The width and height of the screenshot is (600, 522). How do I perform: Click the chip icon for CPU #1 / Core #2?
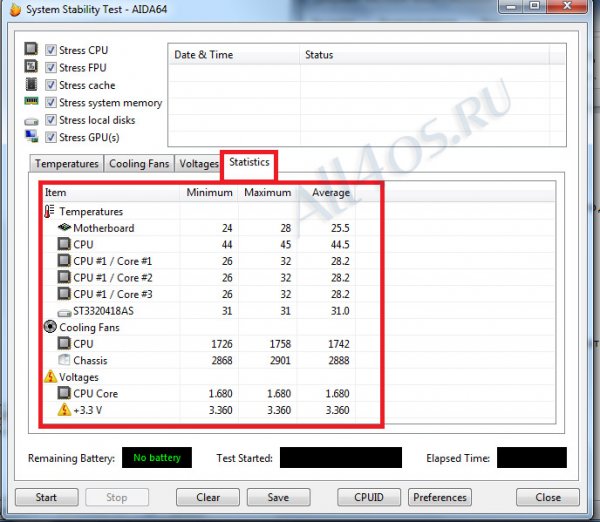tap(64, 277)
